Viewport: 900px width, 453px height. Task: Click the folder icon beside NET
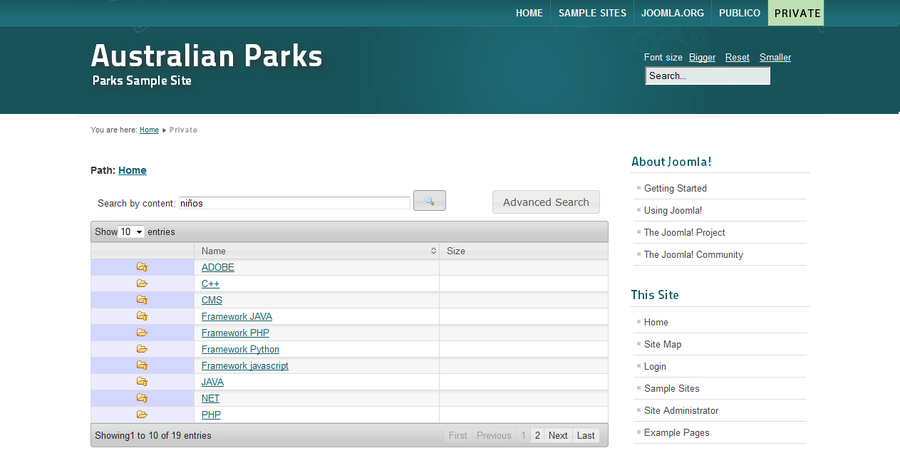[142, 398]
